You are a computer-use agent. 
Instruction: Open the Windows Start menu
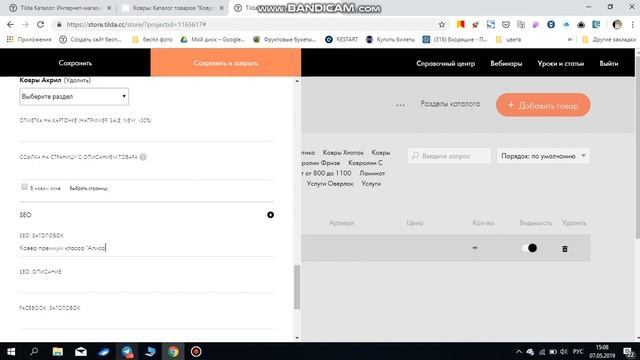coord(11,351)
